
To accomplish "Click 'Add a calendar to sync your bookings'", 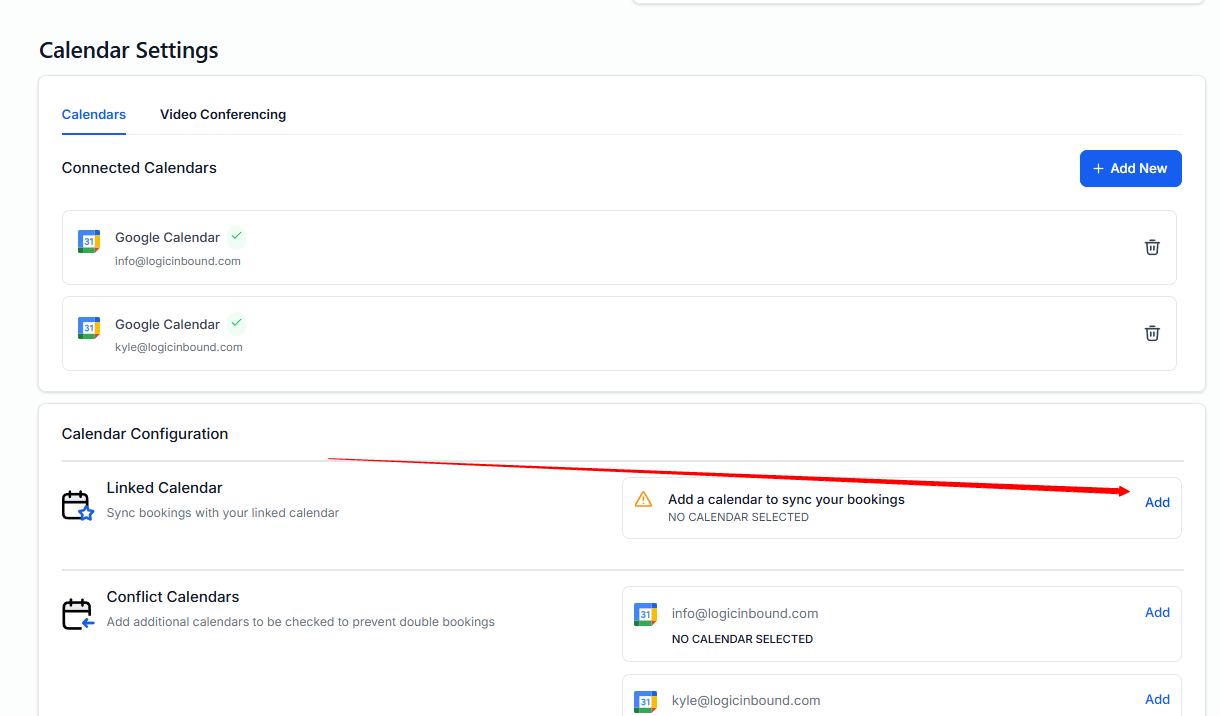I will click(x=786, y=499).
